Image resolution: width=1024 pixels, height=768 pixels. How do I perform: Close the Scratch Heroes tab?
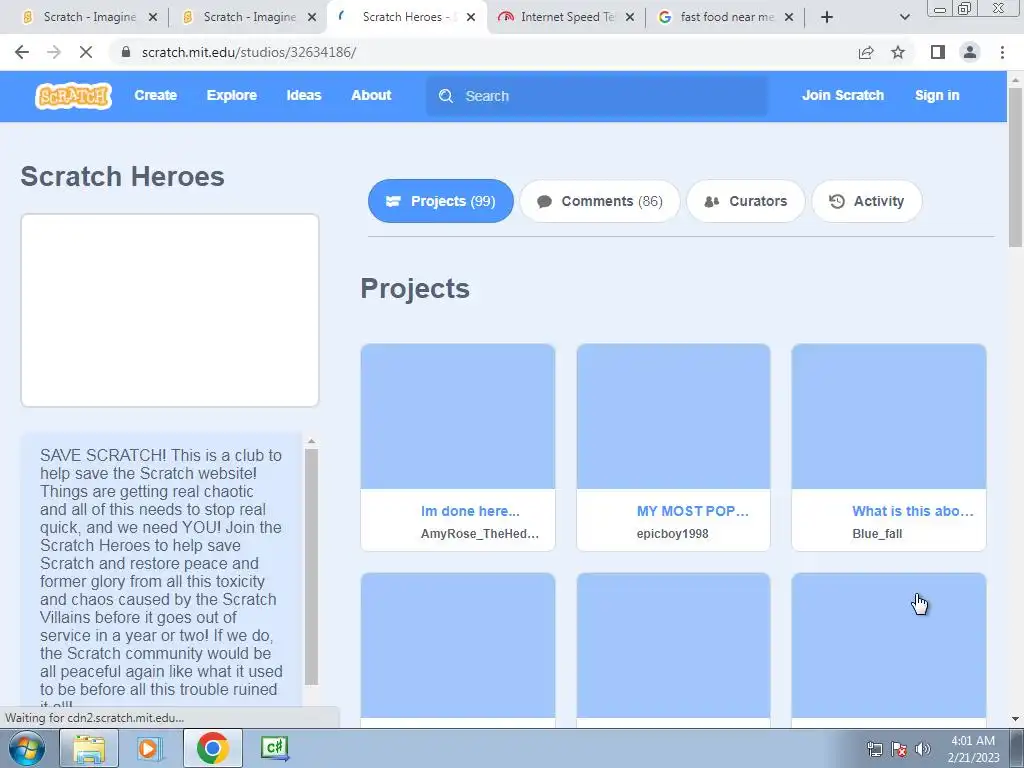point(471,18)
